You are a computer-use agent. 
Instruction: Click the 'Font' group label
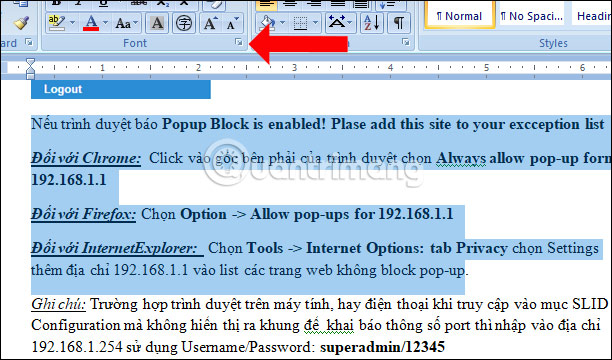[x=135, y=43]
